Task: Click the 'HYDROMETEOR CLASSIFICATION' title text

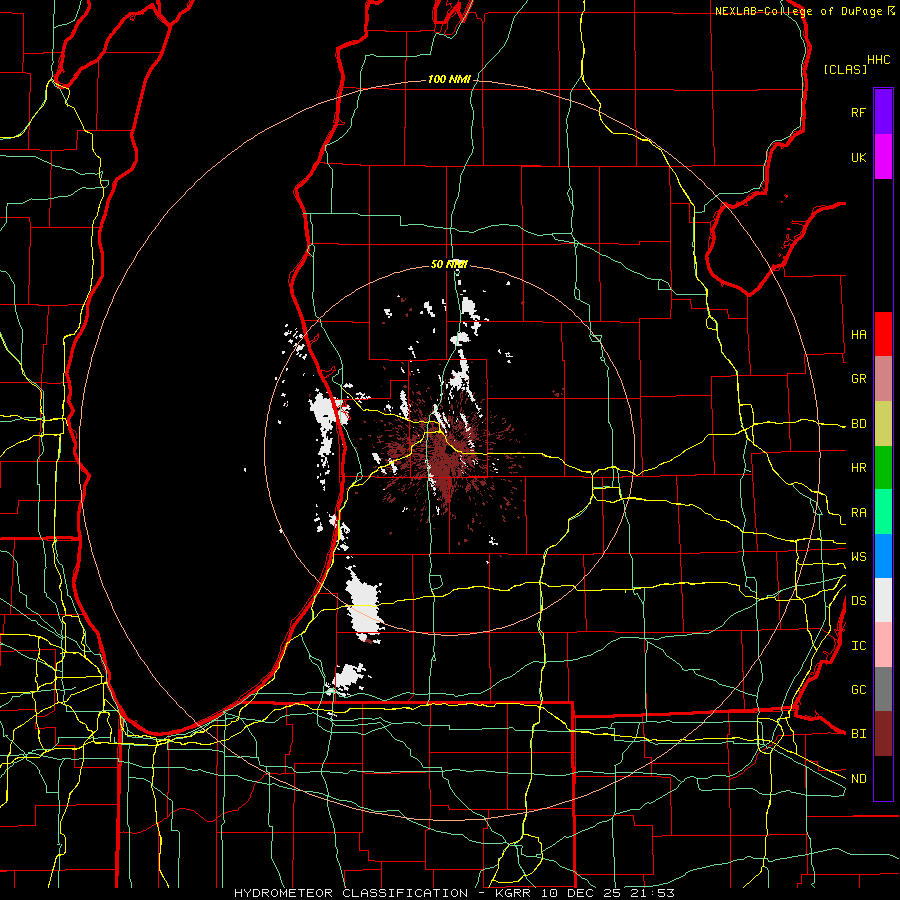Action: coord(351,893)
